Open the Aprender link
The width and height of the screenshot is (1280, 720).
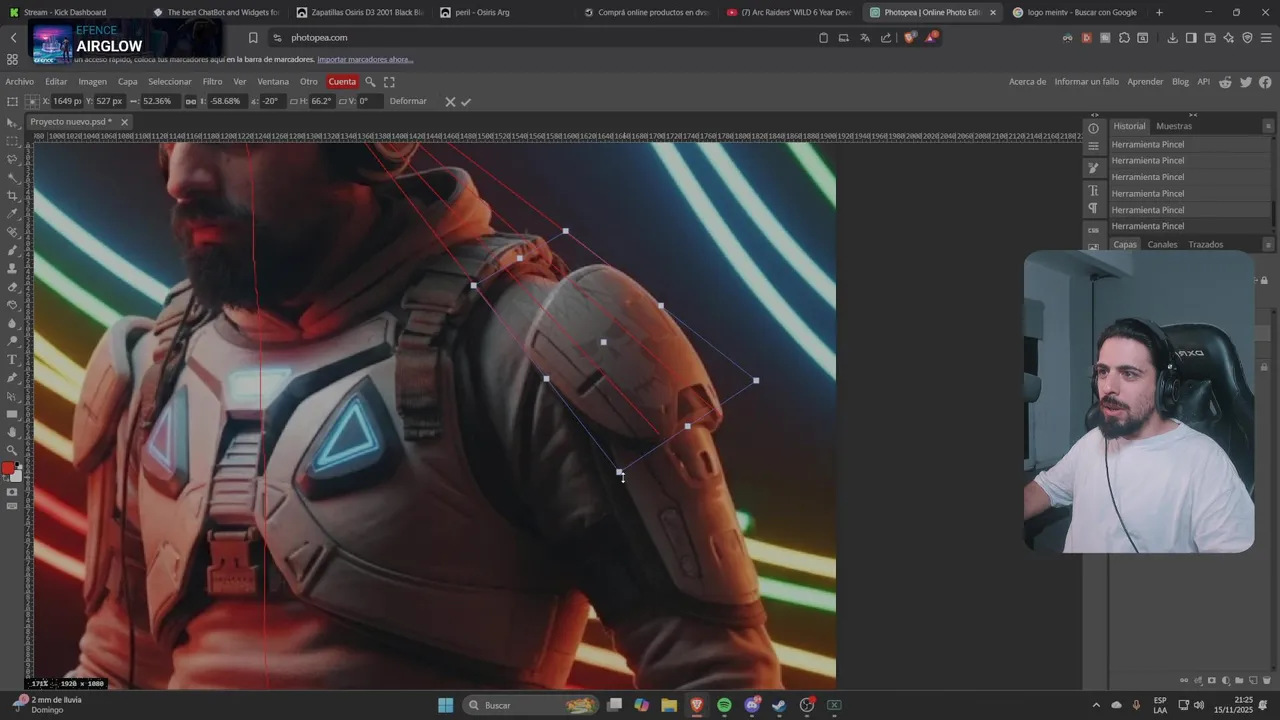pos(1145,82)
